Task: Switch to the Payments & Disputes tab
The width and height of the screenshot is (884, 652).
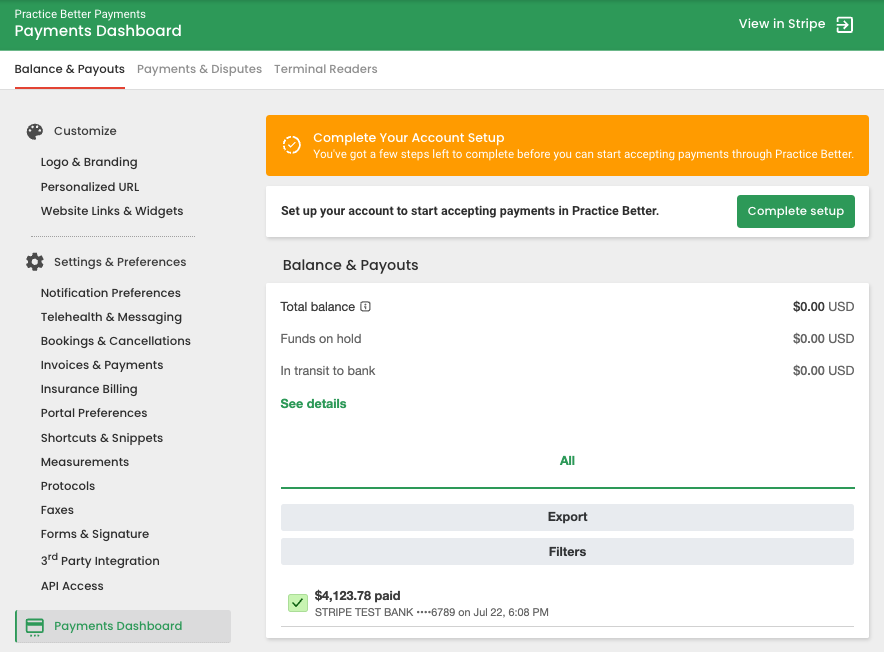Action: click(x=199, y=69)
